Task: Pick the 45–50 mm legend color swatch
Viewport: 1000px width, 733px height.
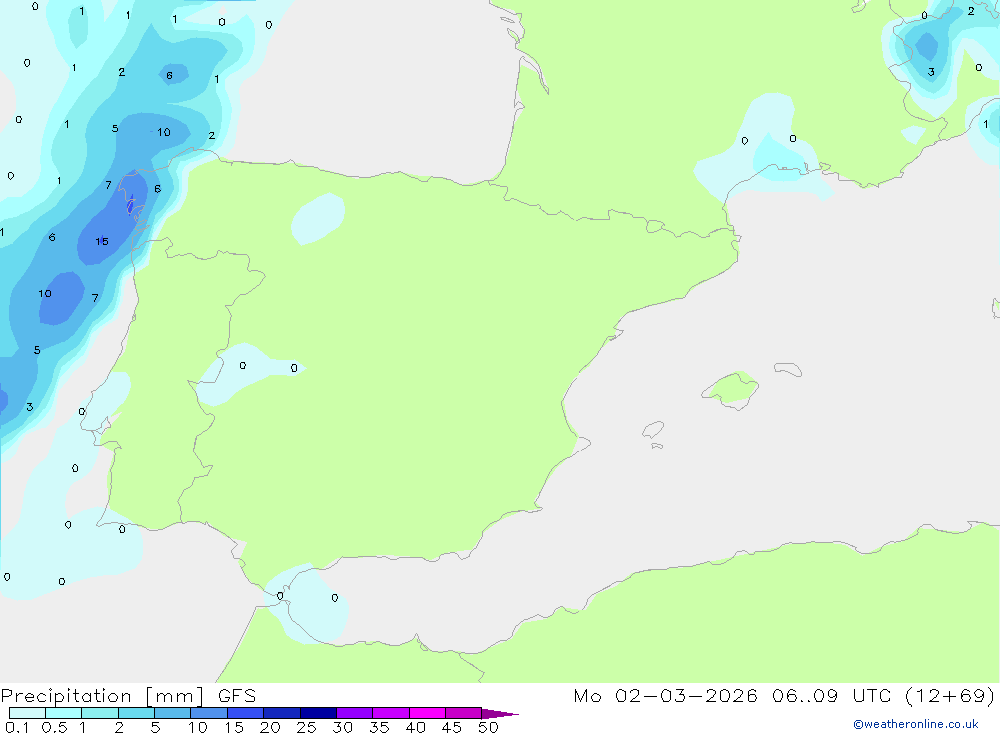Action: pyautogui.click(x=463, y=713)
